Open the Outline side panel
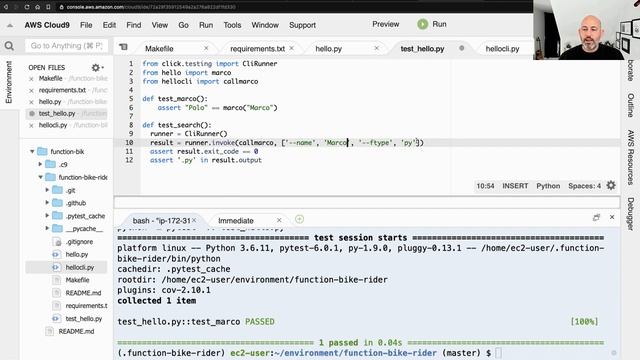 click(631, 105)
